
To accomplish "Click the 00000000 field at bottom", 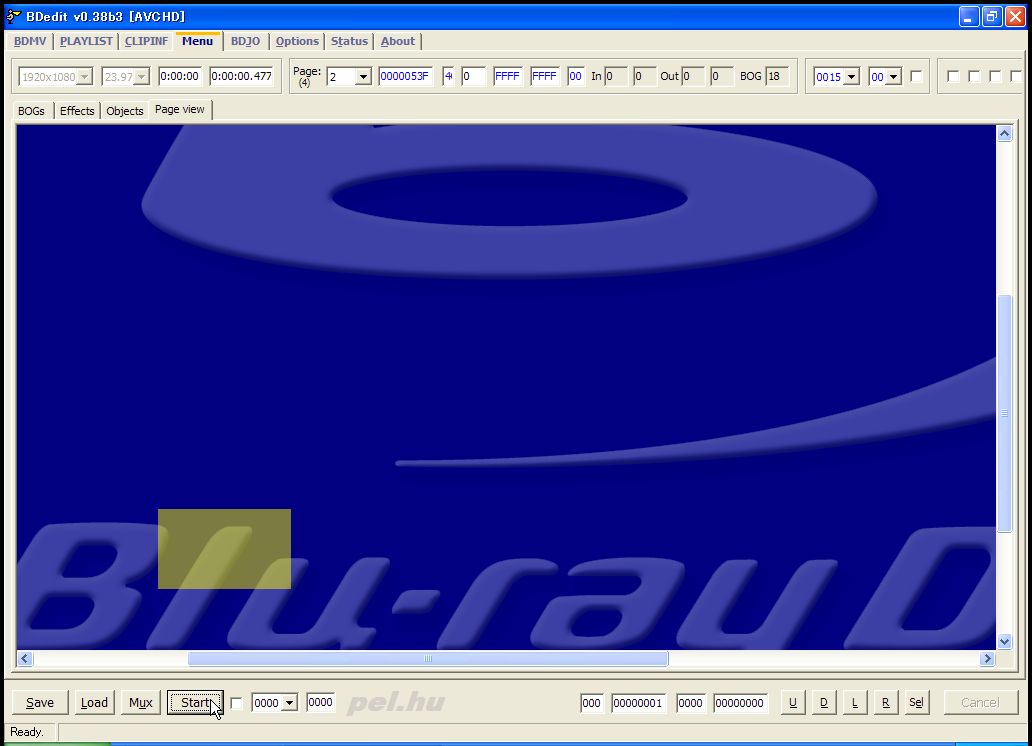I will click(740, 703).
